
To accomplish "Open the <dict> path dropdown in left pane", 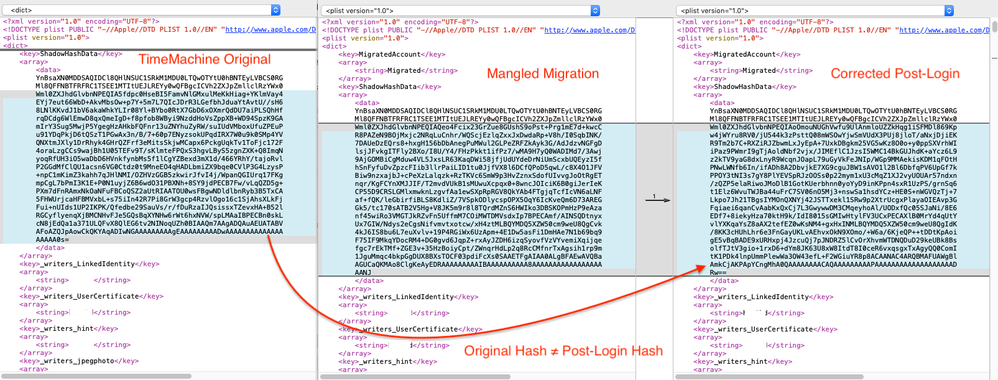I will [141, 10].
